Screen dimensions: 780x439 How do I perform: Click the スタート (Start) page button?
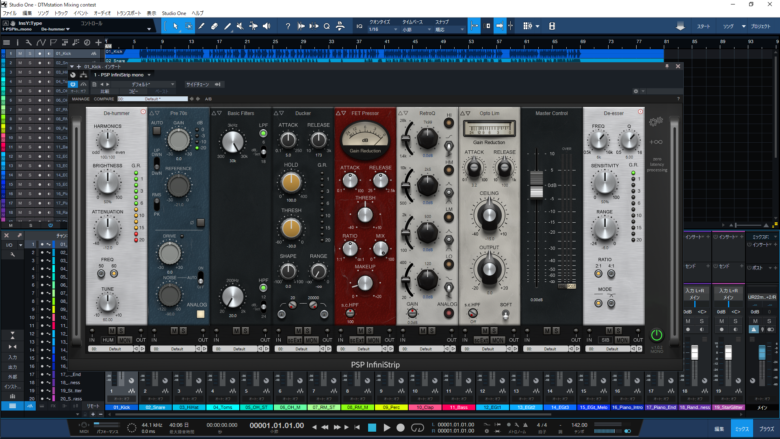703,26
